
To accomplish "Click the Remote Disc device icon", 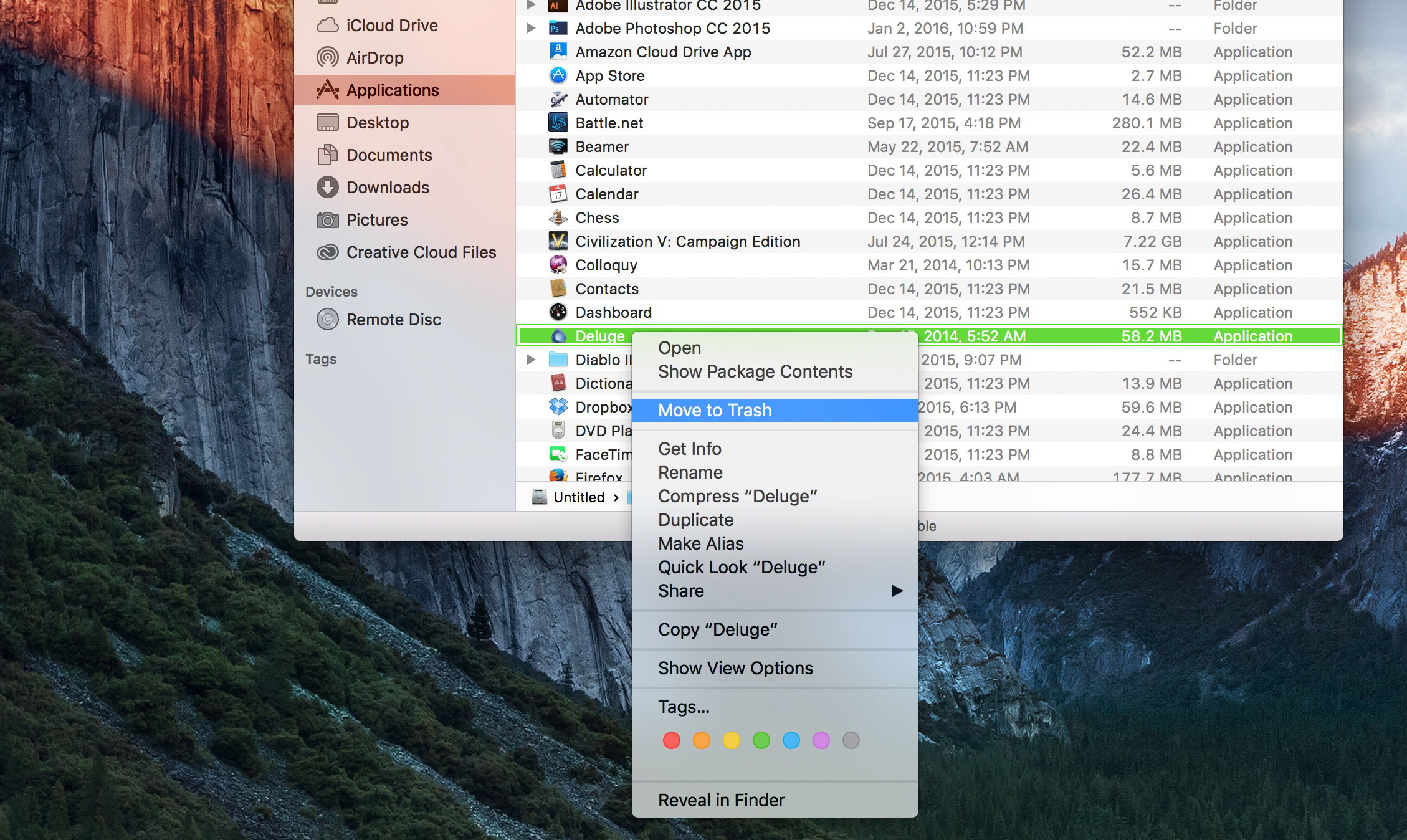I will 328,317.
